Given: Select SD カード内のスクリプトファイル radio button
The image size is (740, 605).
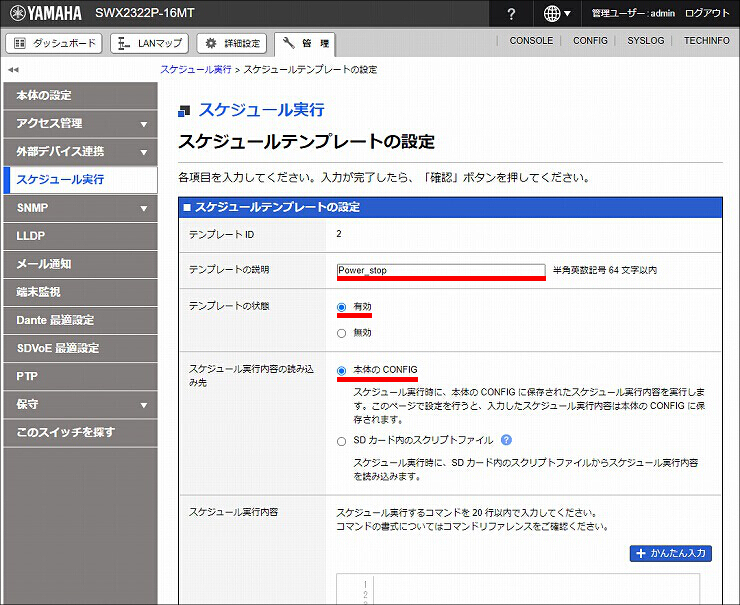Looking at the screenshot, I should (x=342, y=441).
